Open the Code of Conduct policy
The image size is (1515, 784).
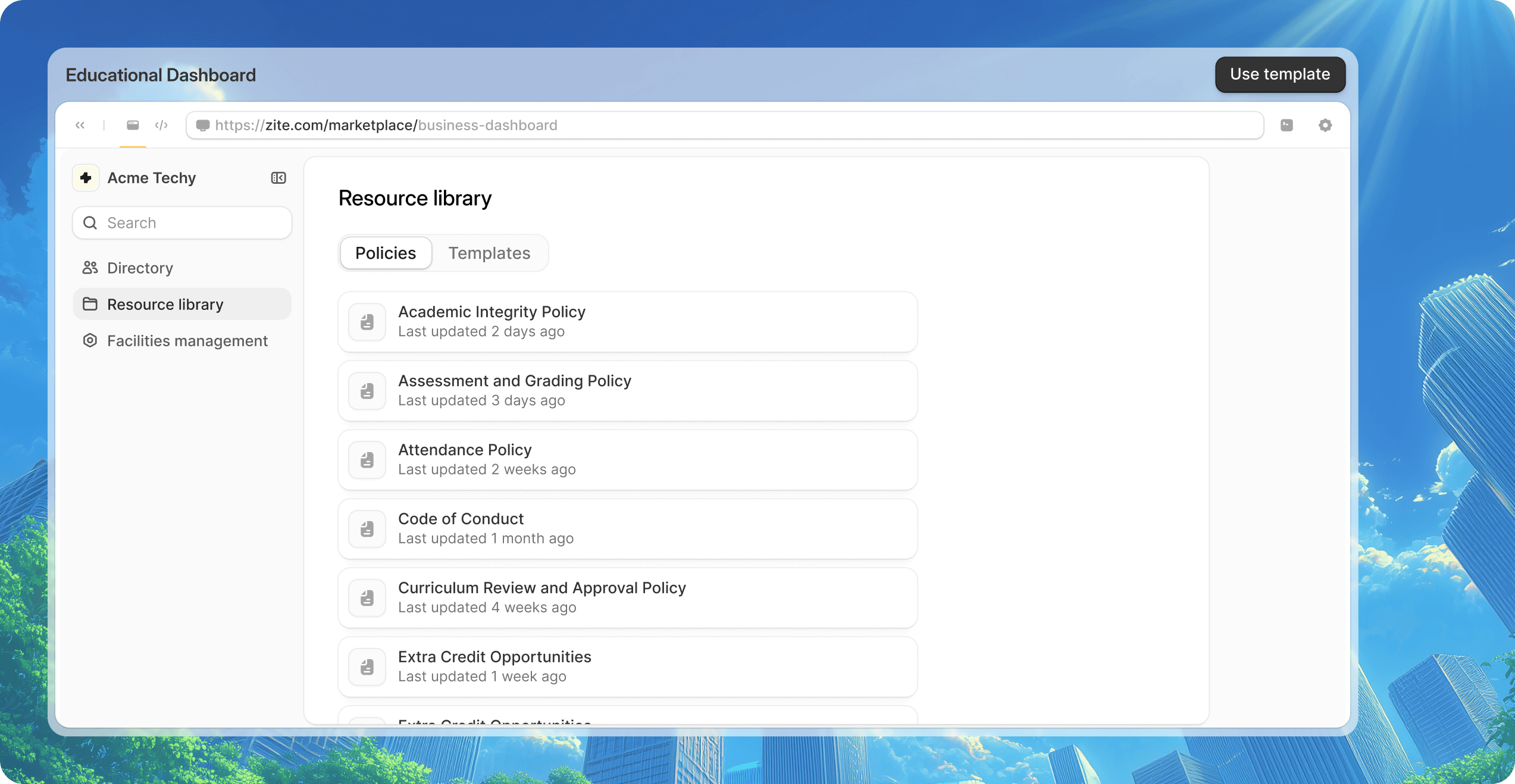[627, 528]
